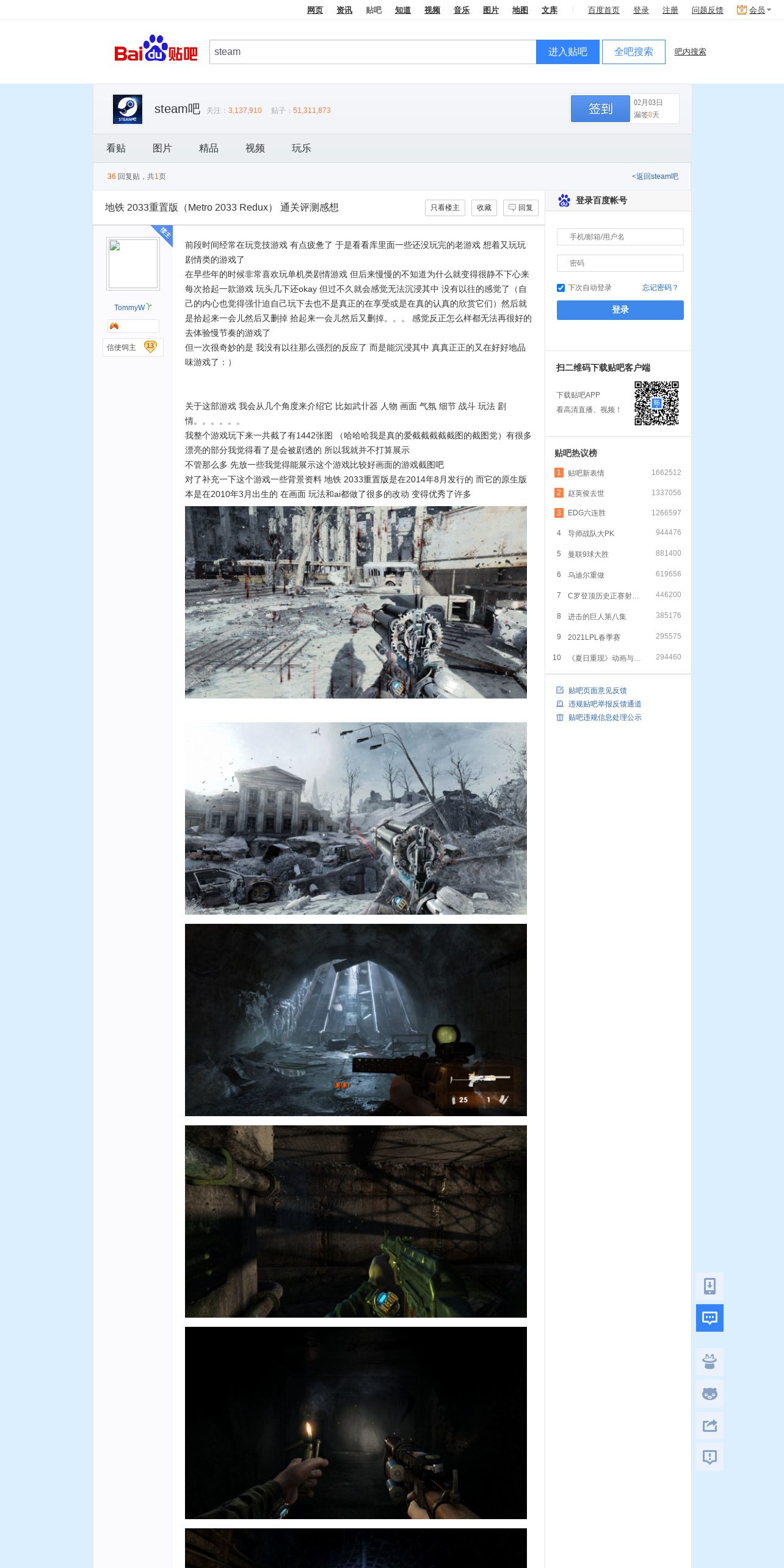This screenshot has width=784, height=1568.
Task: Open hot topic 乌迪尔重做
Action: click(586, 575)
